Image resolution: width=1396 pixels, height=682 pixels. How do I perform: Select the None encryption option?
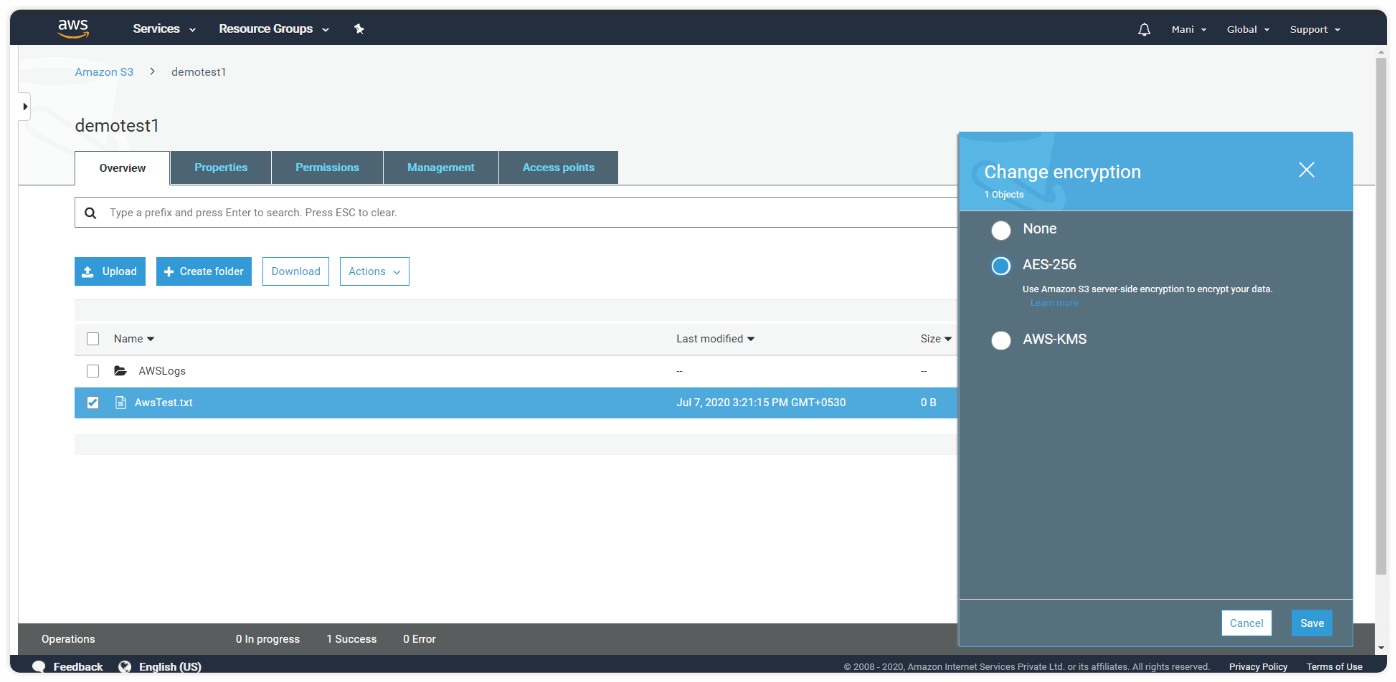point(1001,230)
